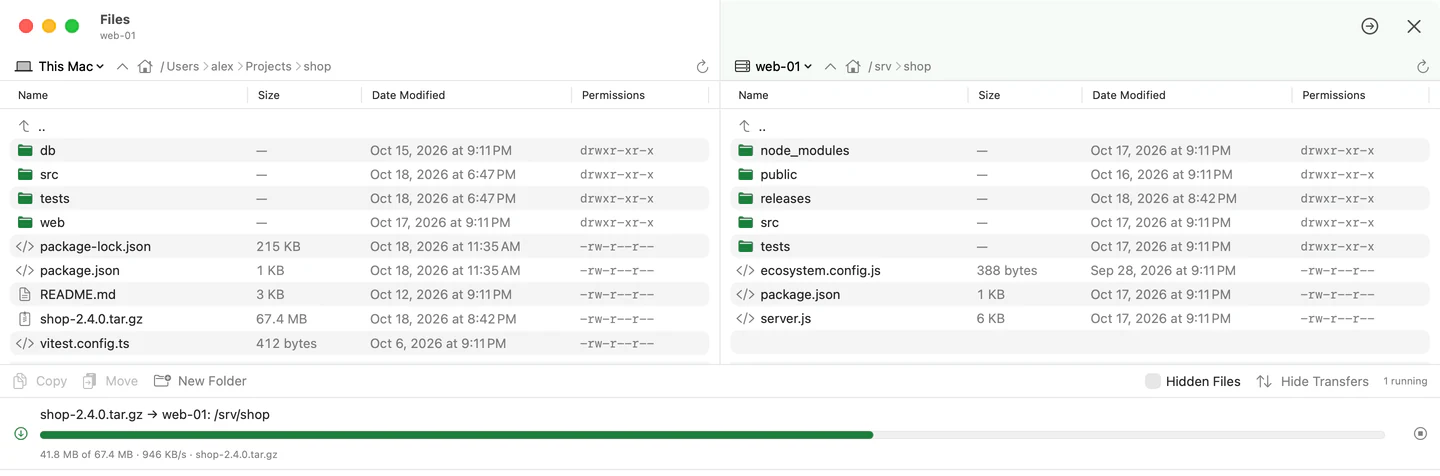Select the vitest.config.ts file icon
The width and height of the screenshot is (1440, 476).
(25, 343)
